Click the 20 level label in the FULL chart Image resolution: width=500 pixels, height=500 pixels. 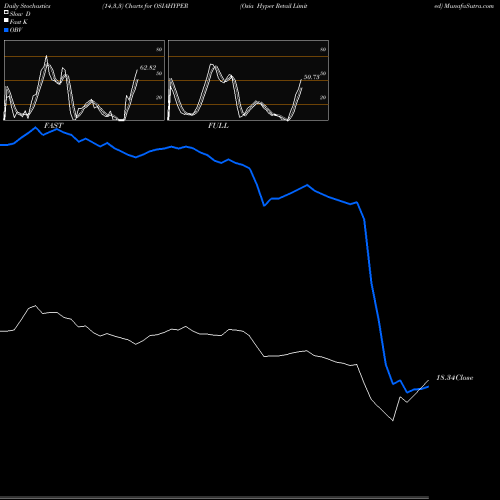pyautogui.click(x=323, y=97)
